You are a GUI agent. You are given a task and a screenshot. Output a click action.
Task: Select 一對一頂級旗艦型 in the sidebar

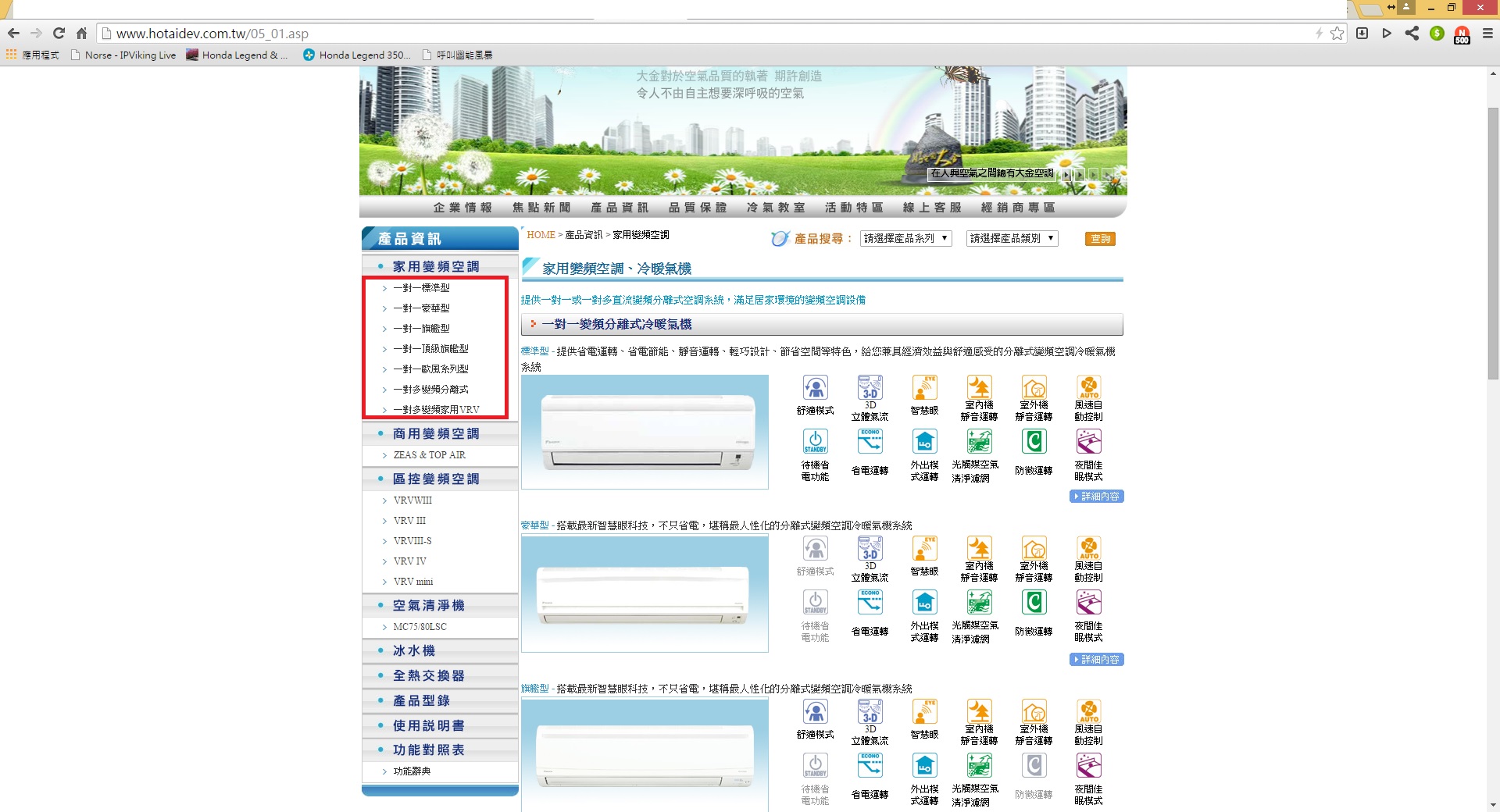(x=431, y=349)
